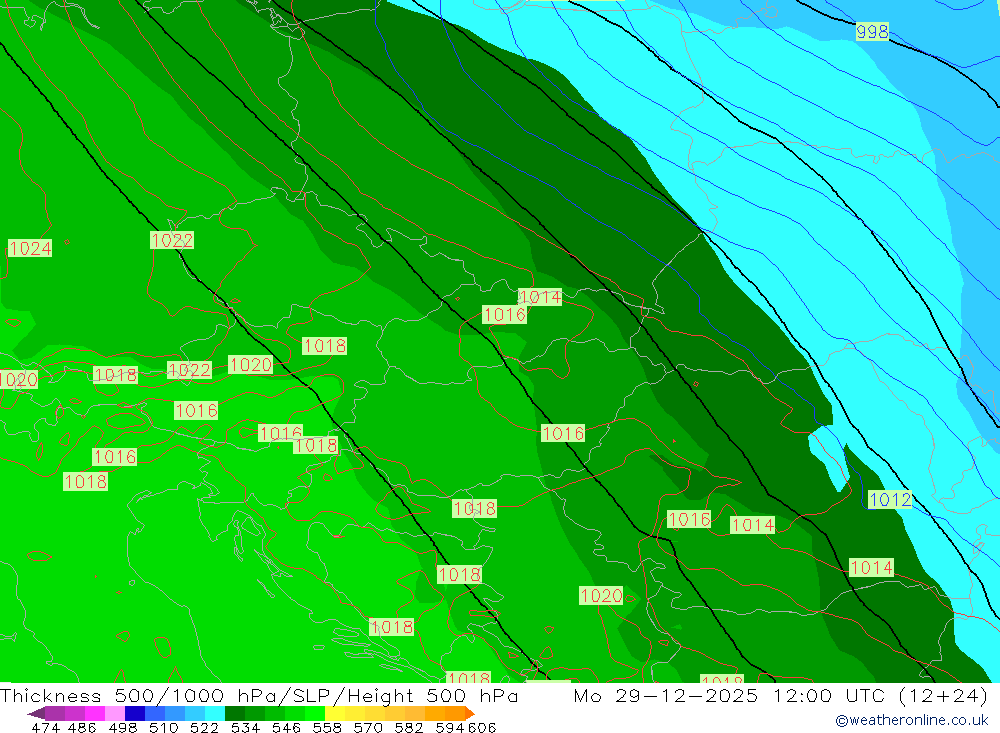
Task: Click the 606 value on the legend
Action: coord(482,727)
